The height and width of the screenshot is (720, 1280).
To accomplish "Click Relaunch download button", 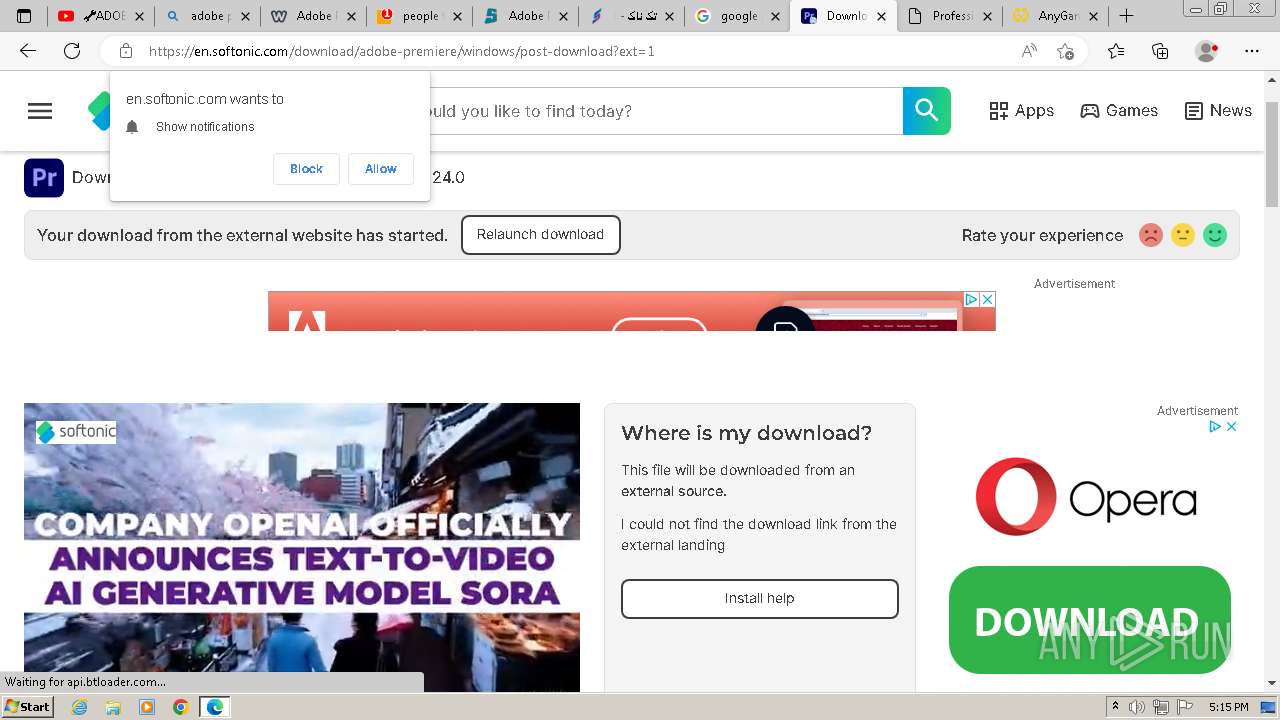I will coord(540,235).
